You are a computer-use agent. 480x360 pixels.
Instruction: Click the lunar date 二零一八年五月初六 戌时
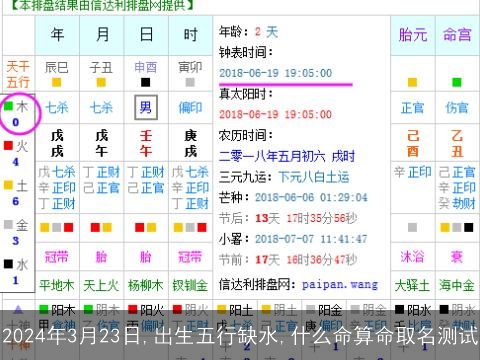click(287, 156)
